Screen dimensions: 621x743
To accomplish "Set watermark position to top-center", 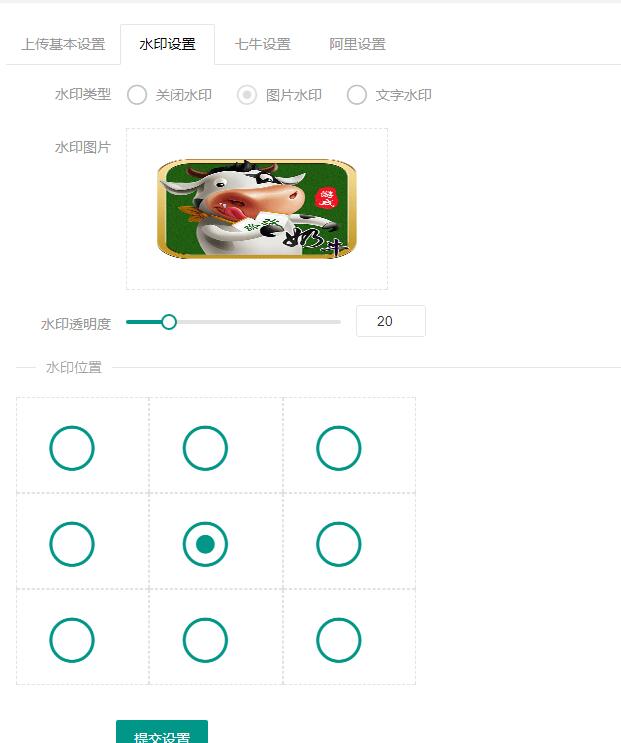I will pos(205,448).
